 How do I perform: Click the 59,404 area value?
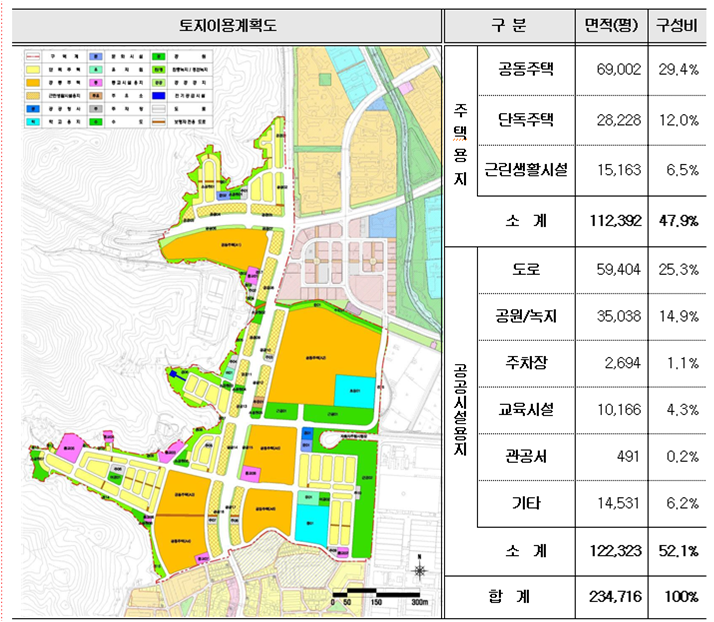pyautogui.click(x=619, y=270)
